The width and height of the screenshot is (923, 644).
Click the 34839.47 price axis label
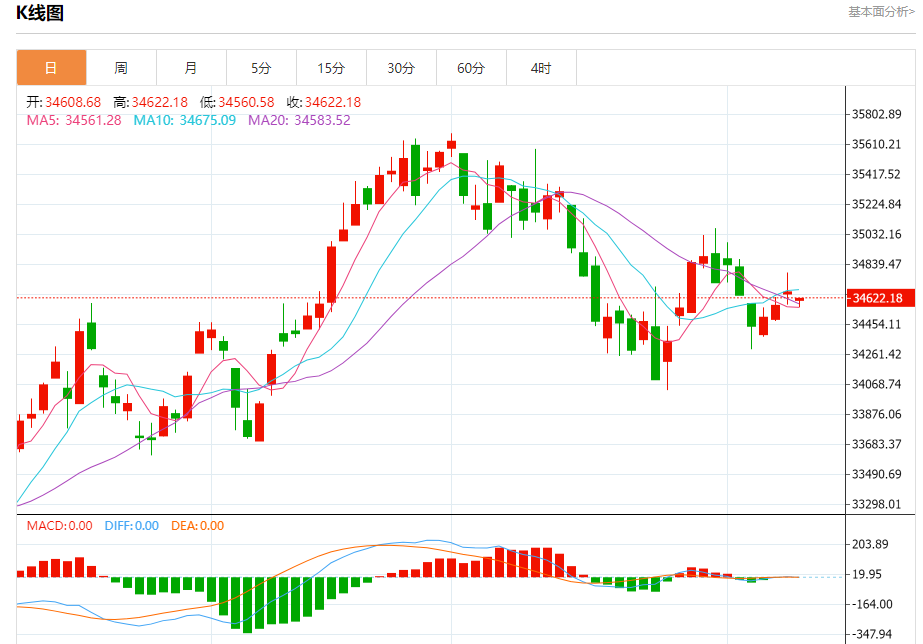coord(876,264)
